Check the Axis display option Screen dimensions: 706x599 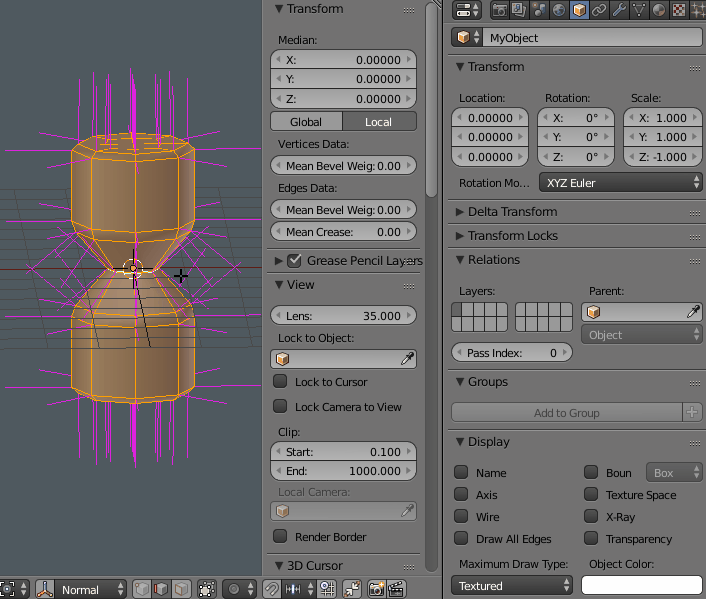coord(461,494)
